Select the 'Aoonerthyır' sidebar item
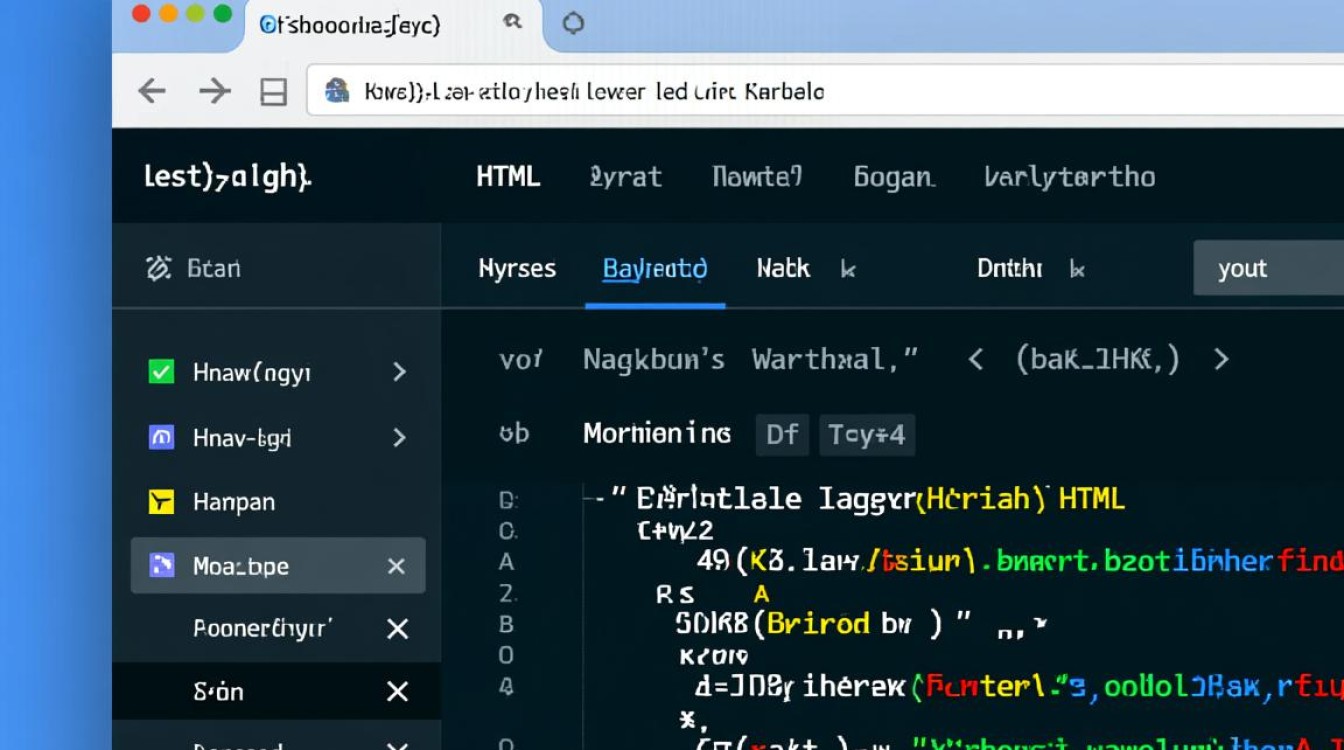 coord(262,628)
